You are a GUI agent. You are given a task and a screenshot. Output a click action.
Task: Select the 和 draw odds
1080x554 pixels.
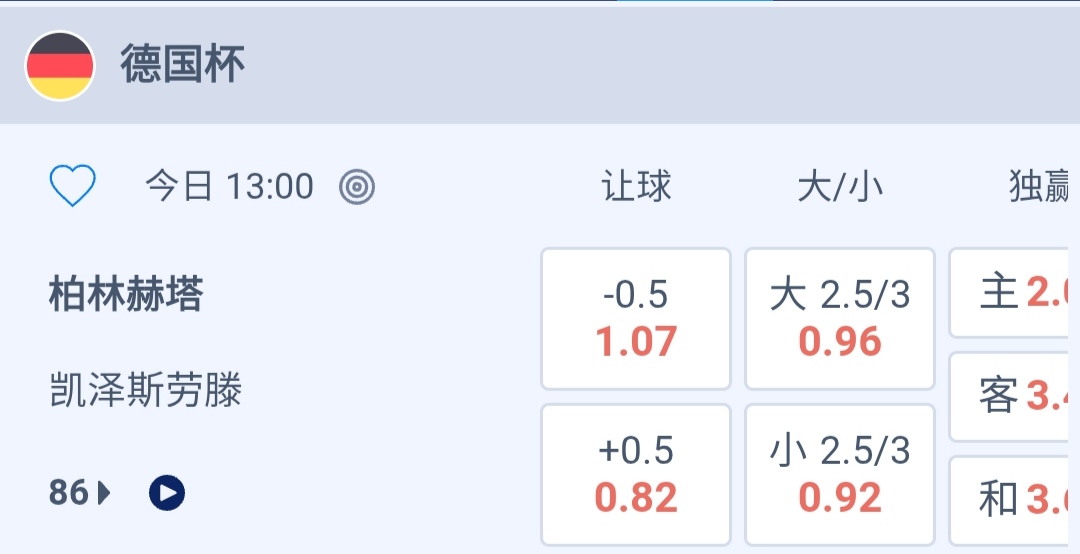pos(1014,499)
